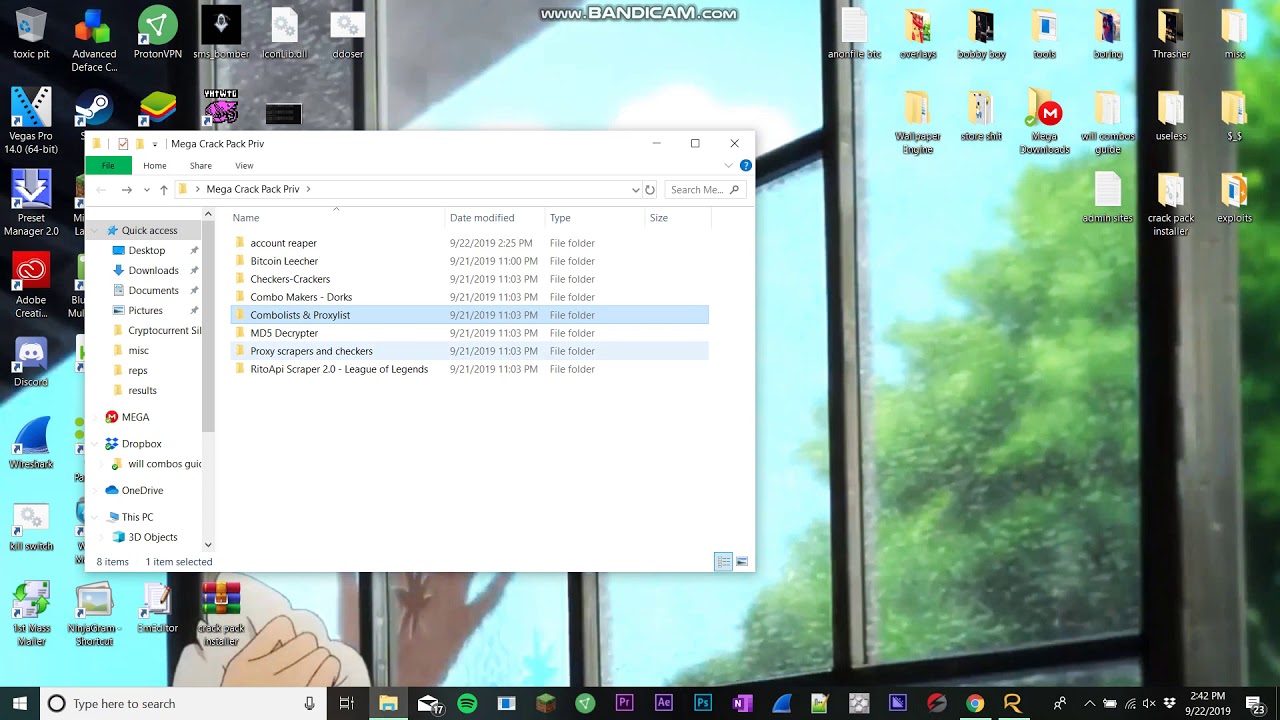
Task: Show hidden system tray icons
Action: 1090,704
